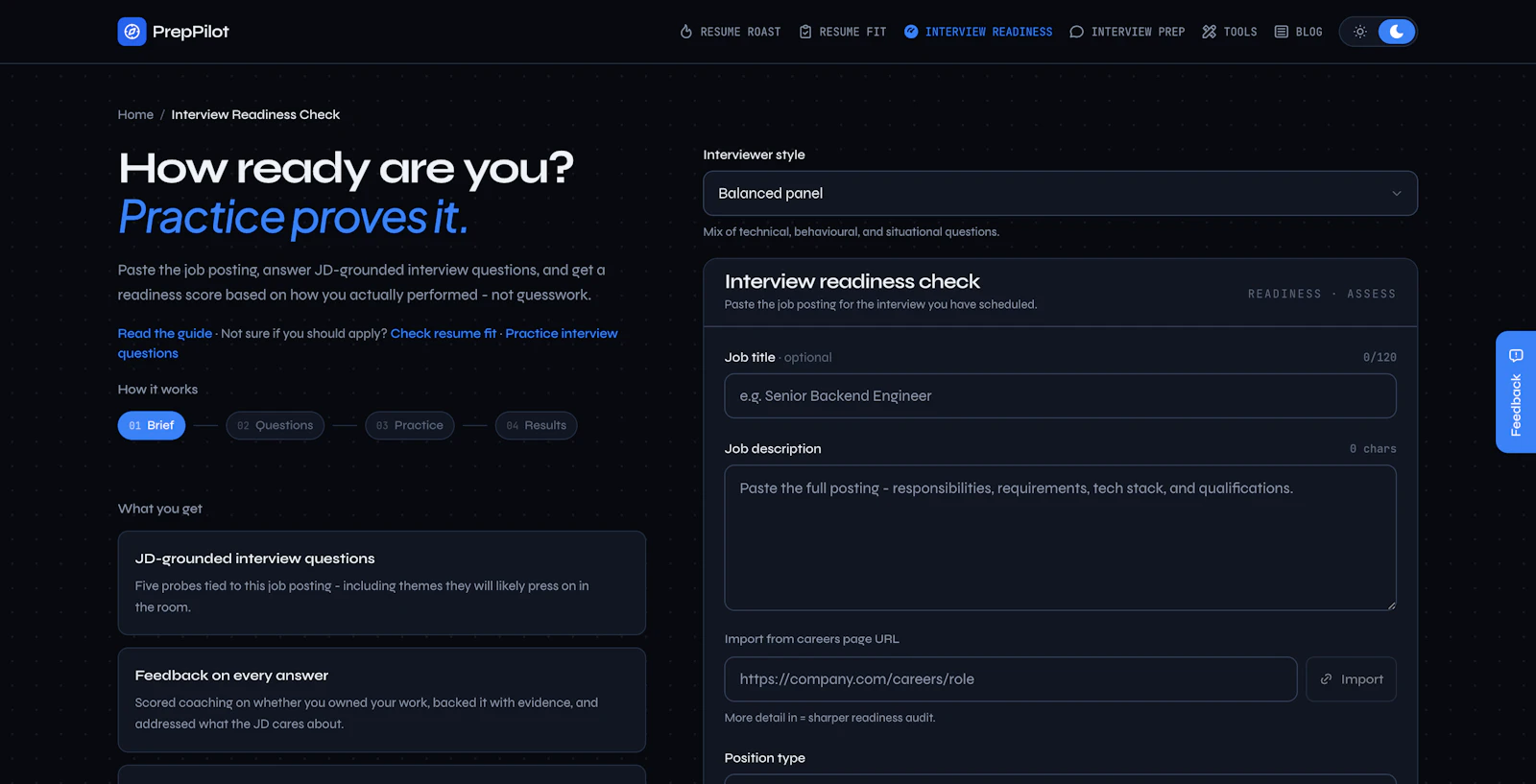Click the careers page URL field
The height and width of the screenshot is (784, 1536).
coord(1011,678)
